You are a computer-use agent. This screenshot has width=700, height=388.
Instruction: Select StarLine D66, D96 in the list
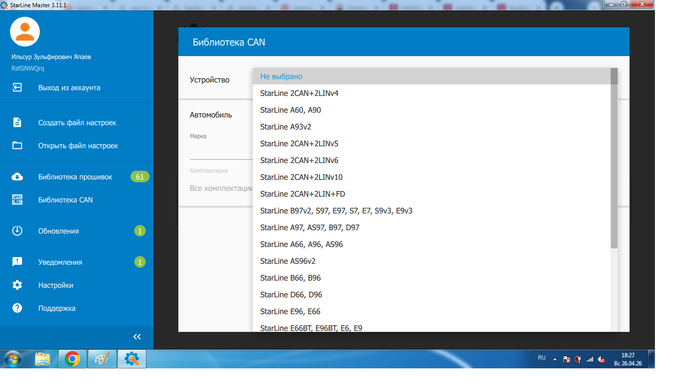pos(432,295)
